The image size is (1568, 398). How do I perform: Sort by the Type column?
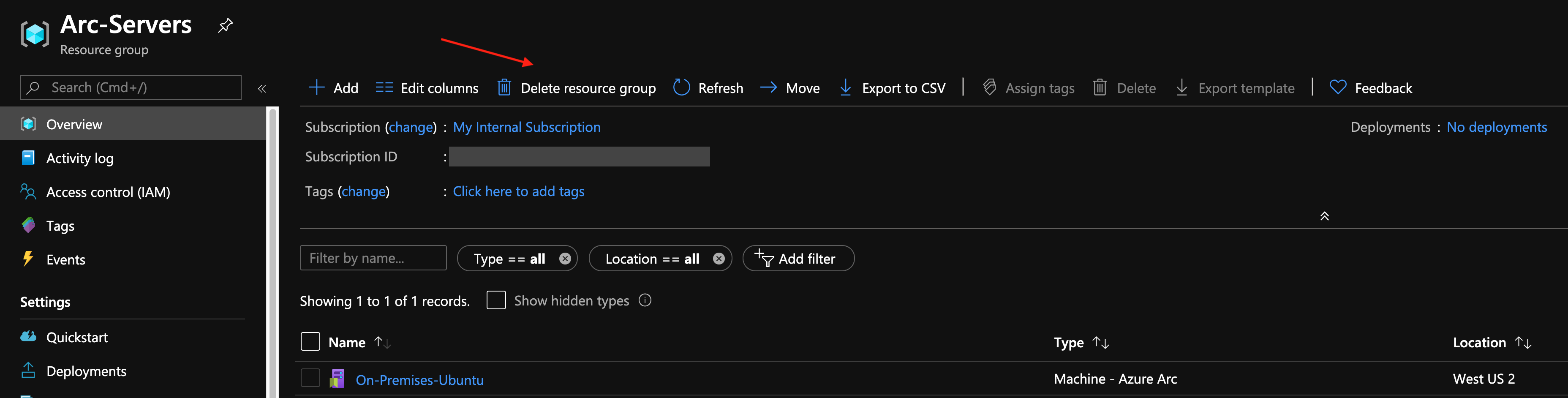(x=1081, y=343)
